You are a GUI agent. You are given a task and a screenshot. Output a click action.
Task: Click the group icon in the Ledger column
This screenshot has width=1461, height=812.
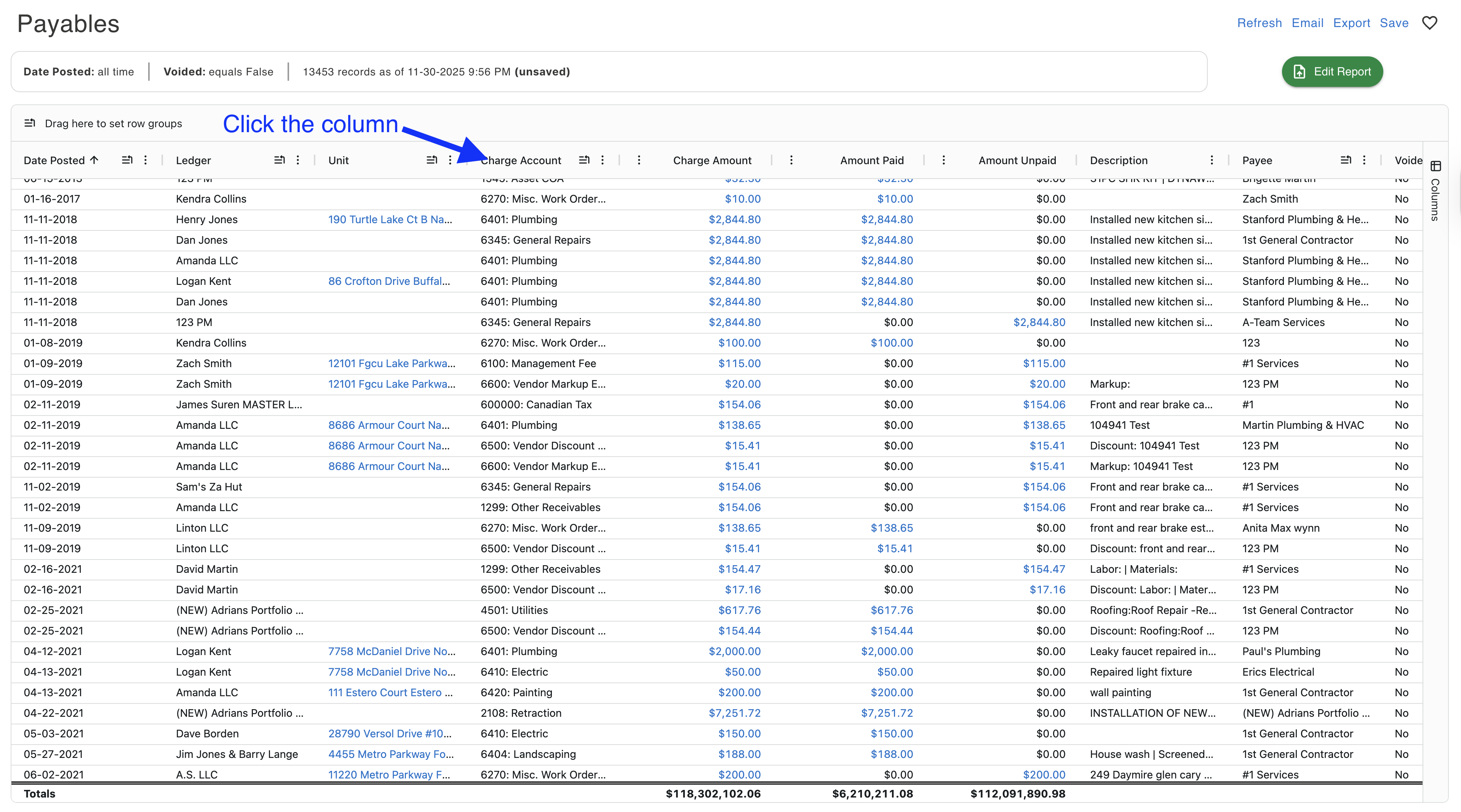[279, 160]
